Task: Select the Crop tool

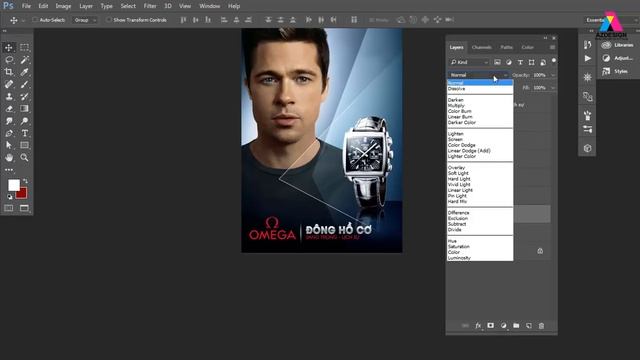Action: pyautogui.click(x=9, y=72)
